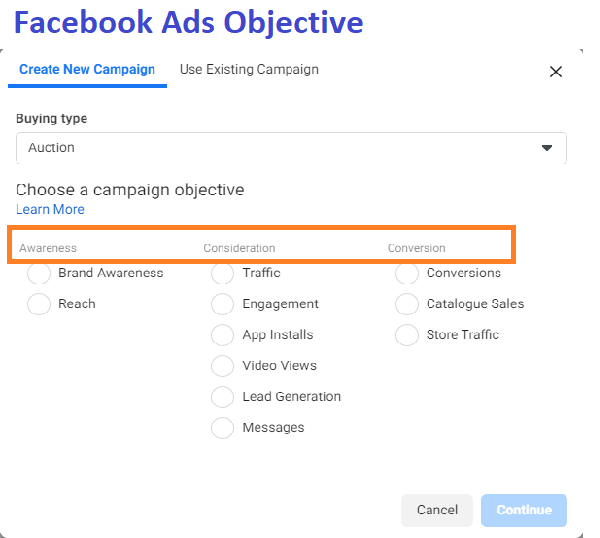This screenshot has width=600, height=538.
Task: Select the Store Traffic objective
Action: tap(407, 335)
